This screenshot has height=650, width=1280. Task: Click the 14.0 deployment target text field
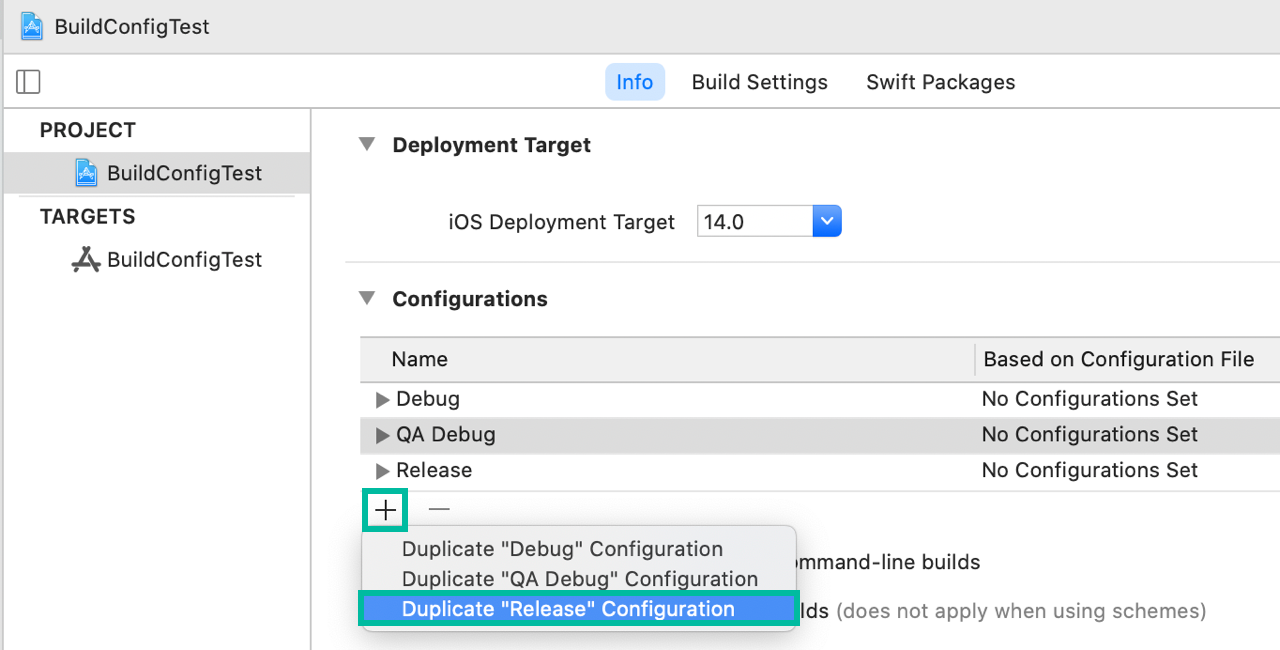[754, 222]
